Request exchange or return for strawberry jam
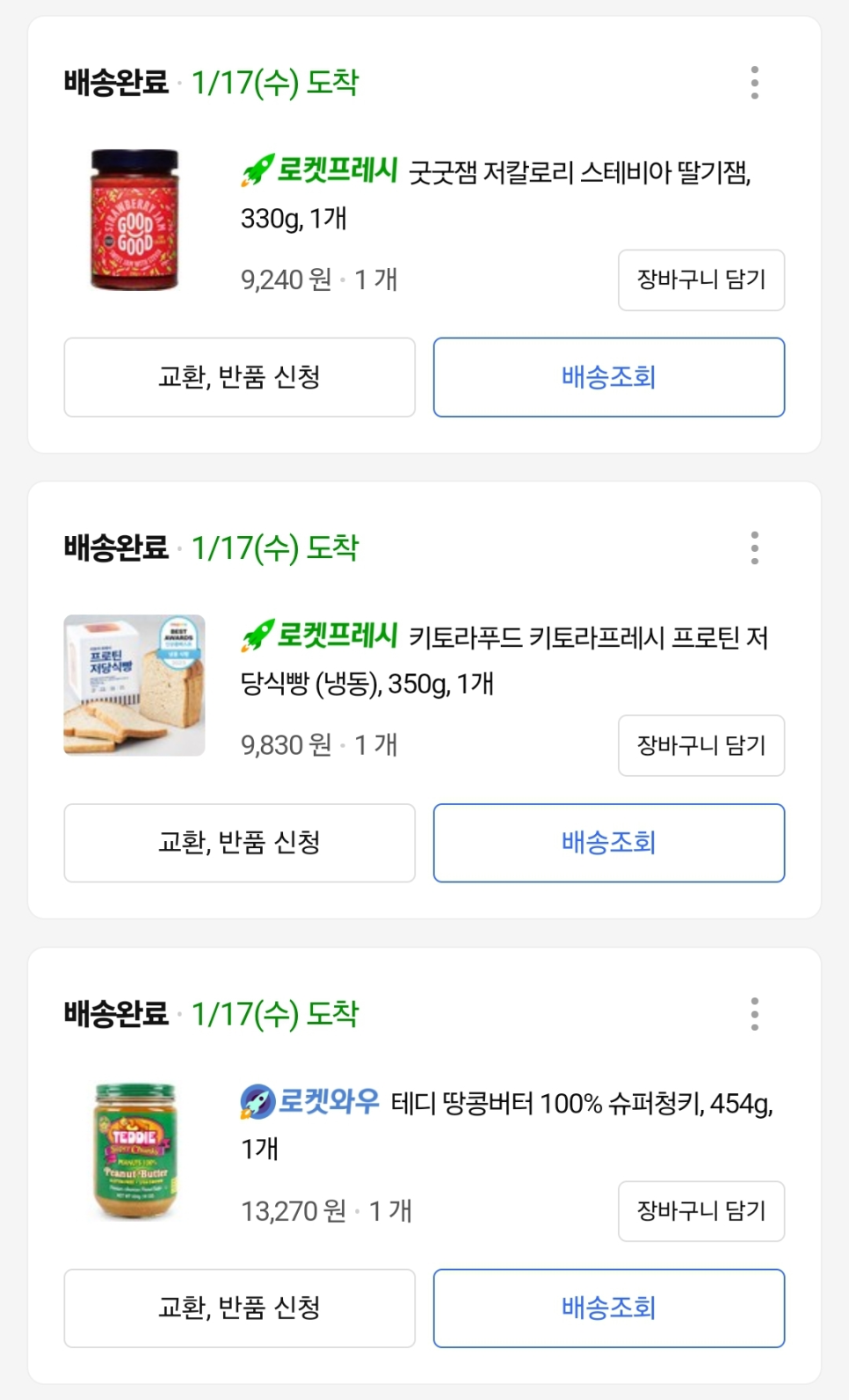The image size is (849, 1400). tap(239, 377)
